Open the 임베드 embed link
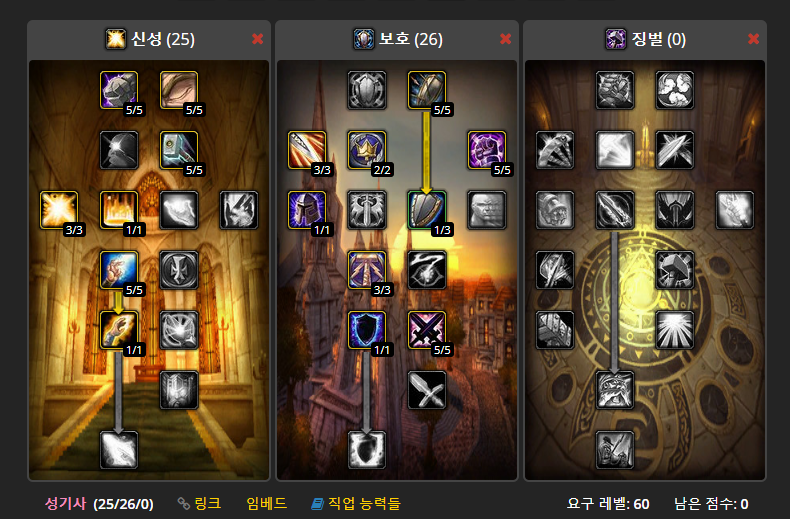Viewport: 790px width, 519px height. tap(267, 503)
